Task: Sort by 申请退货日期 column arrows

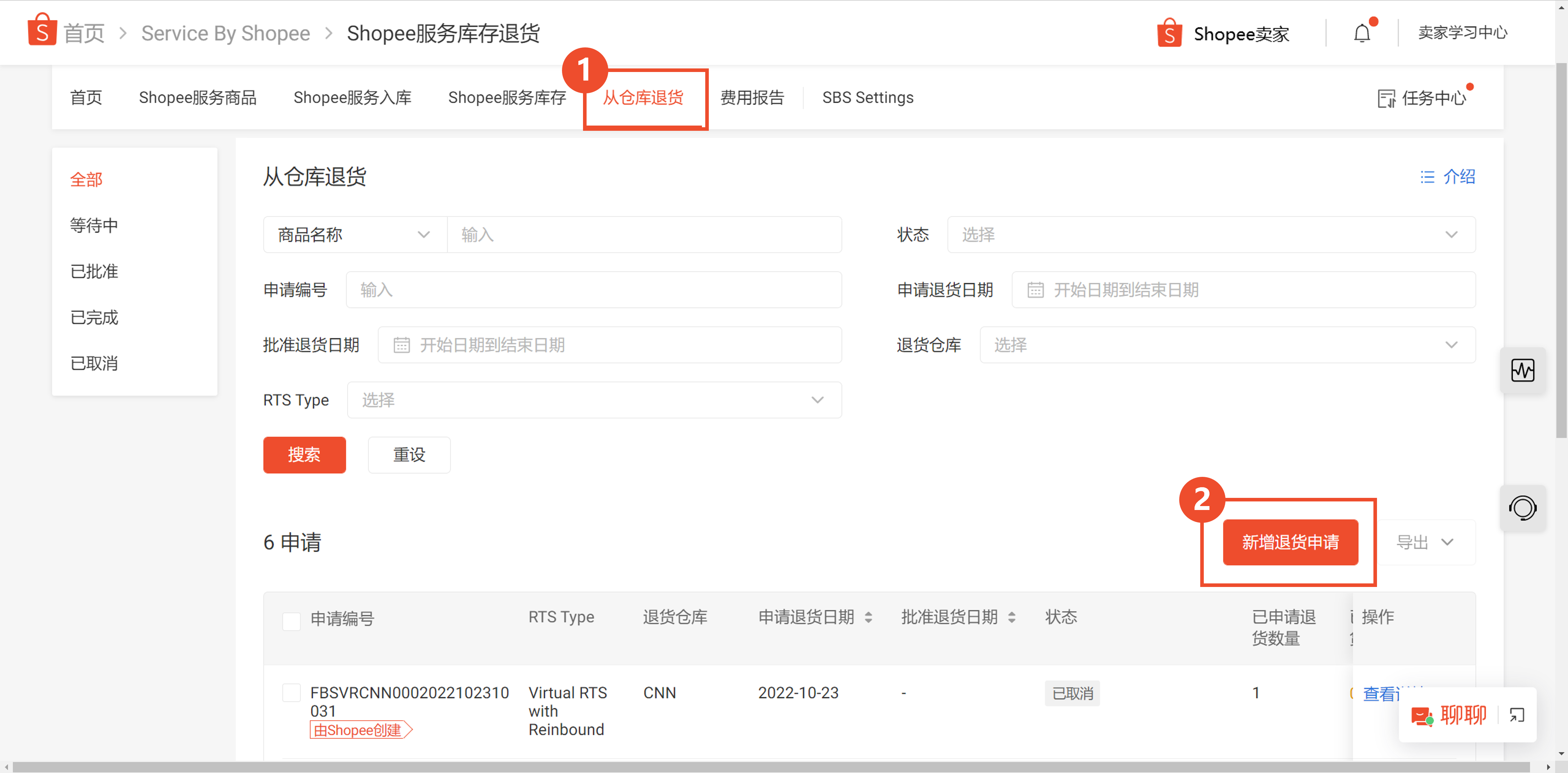Action: pos(868,617)
